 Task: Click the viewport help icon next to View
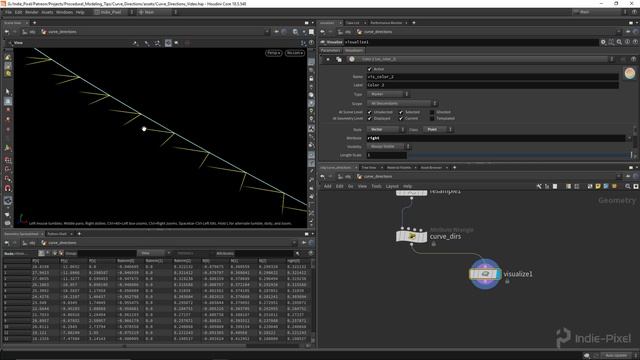click(x=311, y=42)
